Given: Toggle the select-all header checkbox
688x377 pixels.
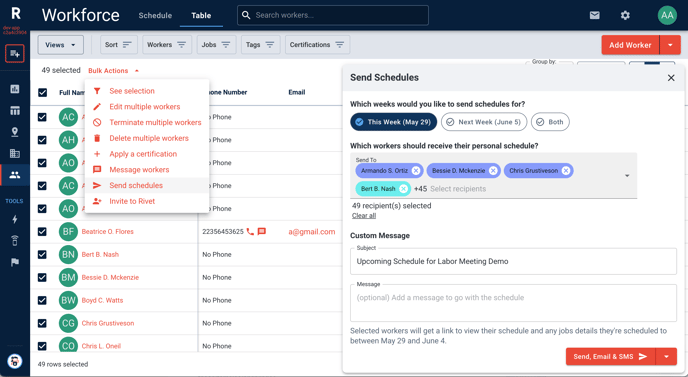Looking at the screenshot, I should pyautogui.click(x=43, y=93).
